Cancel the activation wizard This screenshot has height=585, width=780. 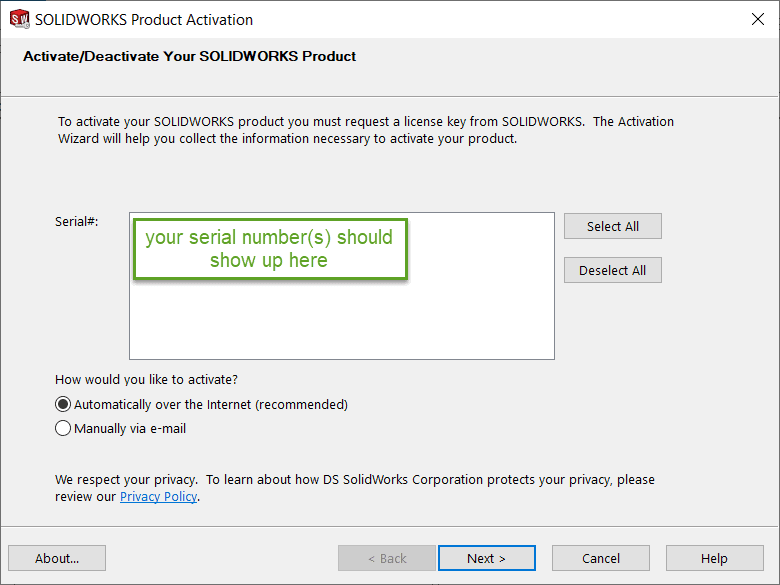[x=601, y=558]
